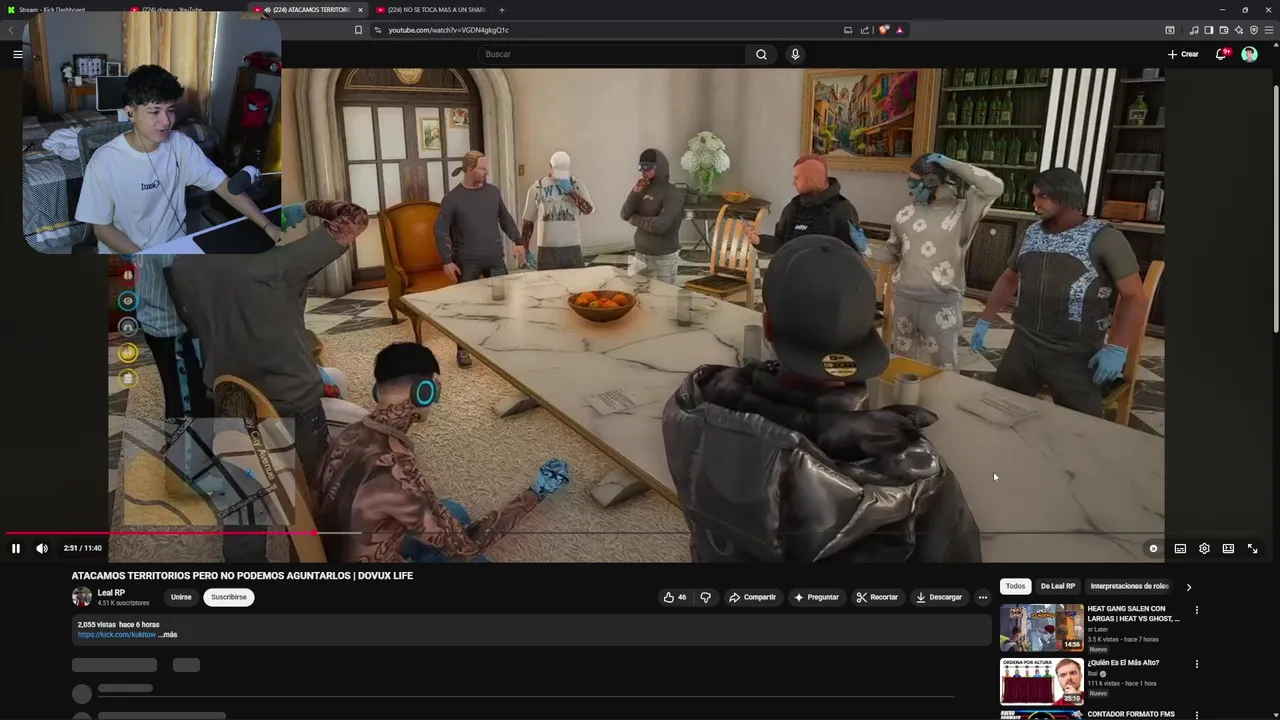Click the Preguntar button
The height and width of the screenshot is (720, 1280).
coord(817,597)
